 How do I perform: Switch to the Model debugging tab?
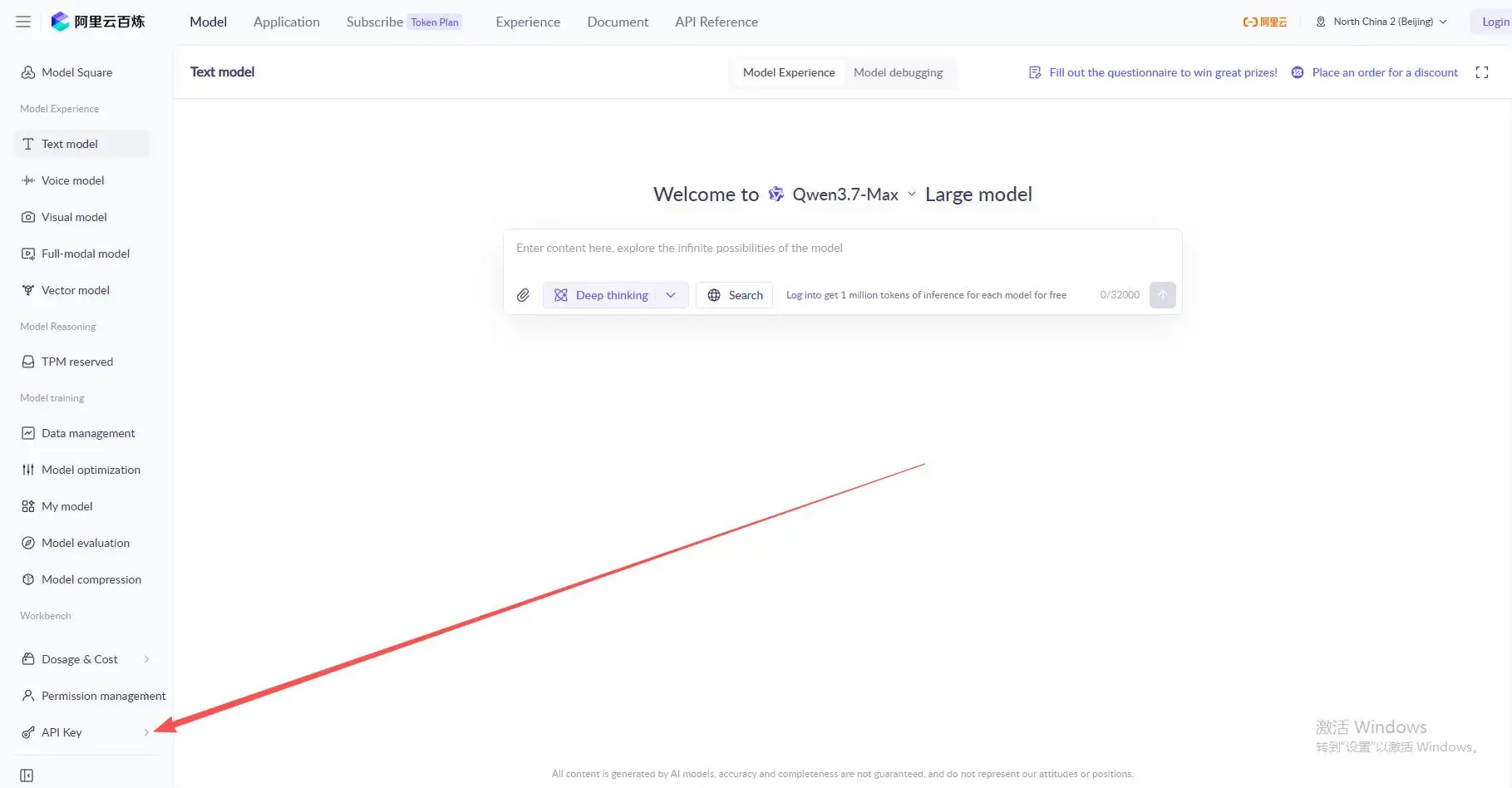pyautogui.click(x=898, y=72)
